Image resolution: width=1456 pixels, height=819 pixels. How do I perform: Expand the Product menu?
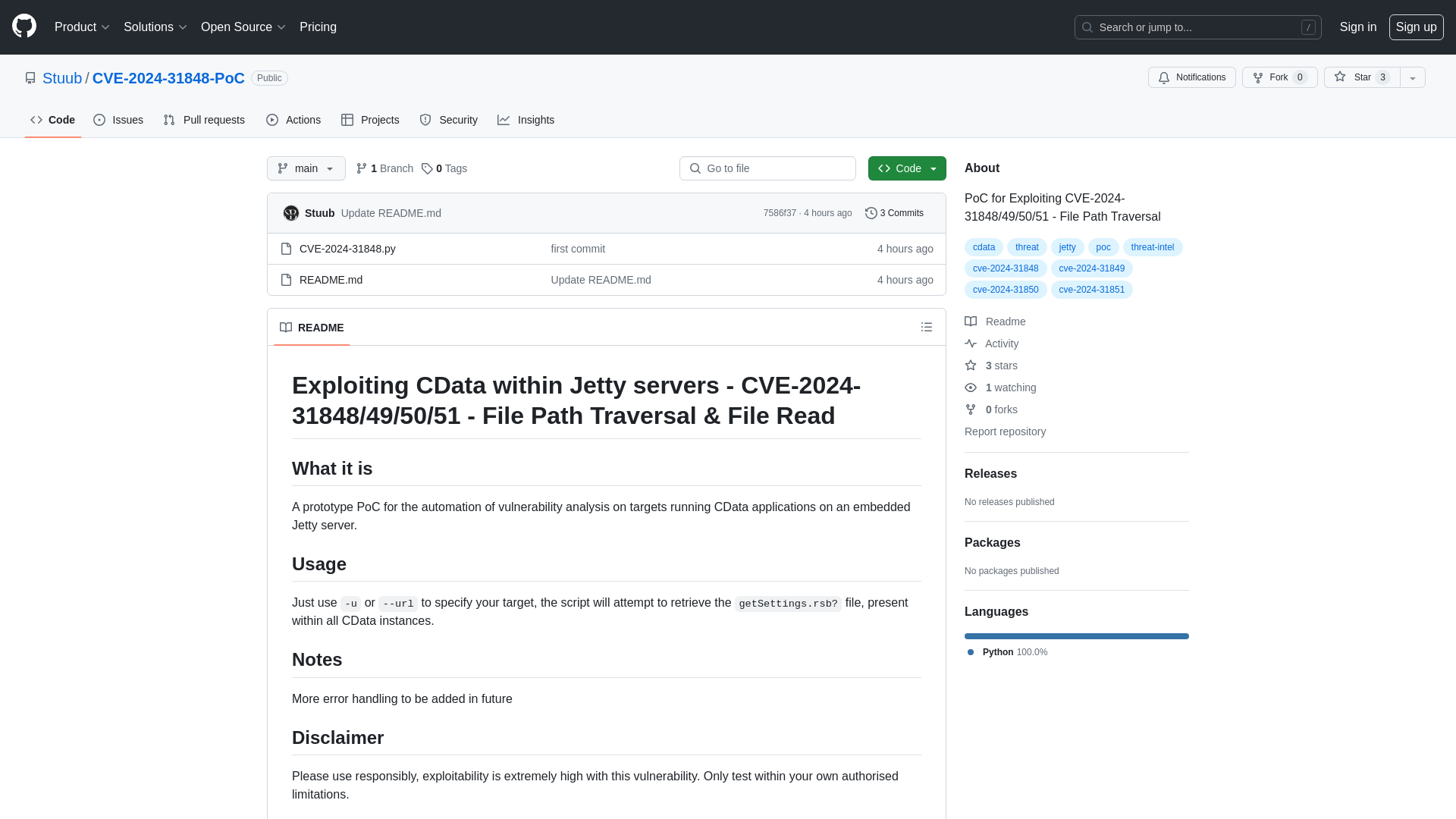pos(82,27)
